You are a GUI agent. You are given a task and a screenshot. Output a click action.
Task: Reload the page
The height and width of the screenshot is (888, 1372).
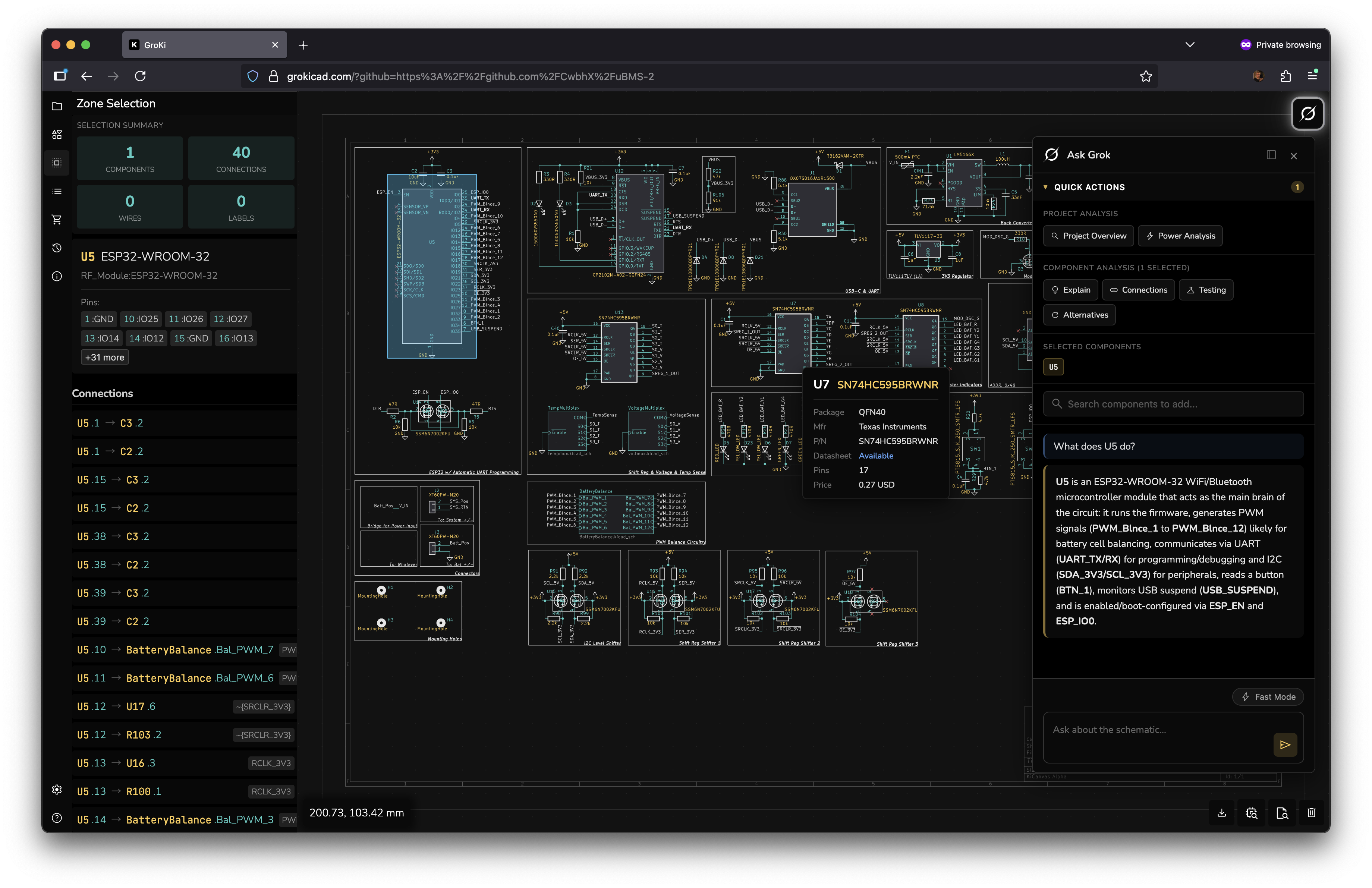click(x=140, y=76)
